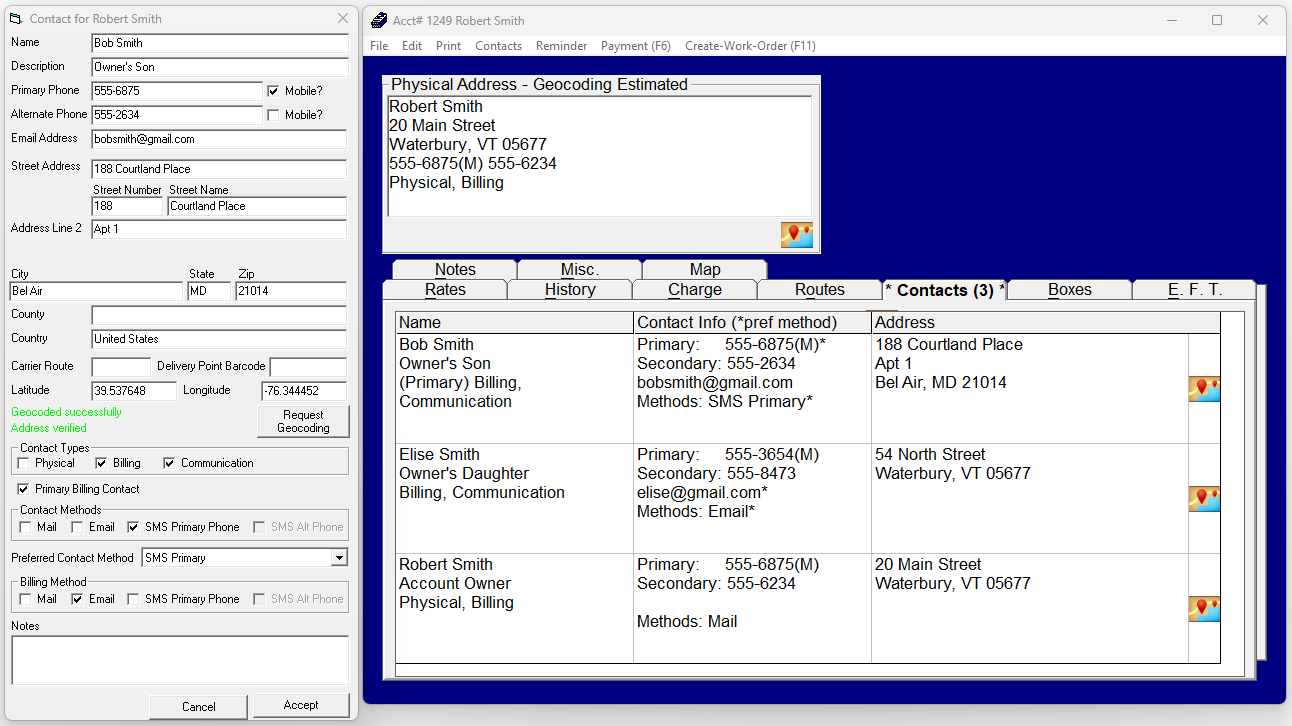Screen dimensions: 1292x726
Task: Toggle Primary Billing Contact checkbox
Action: point(24,489)
